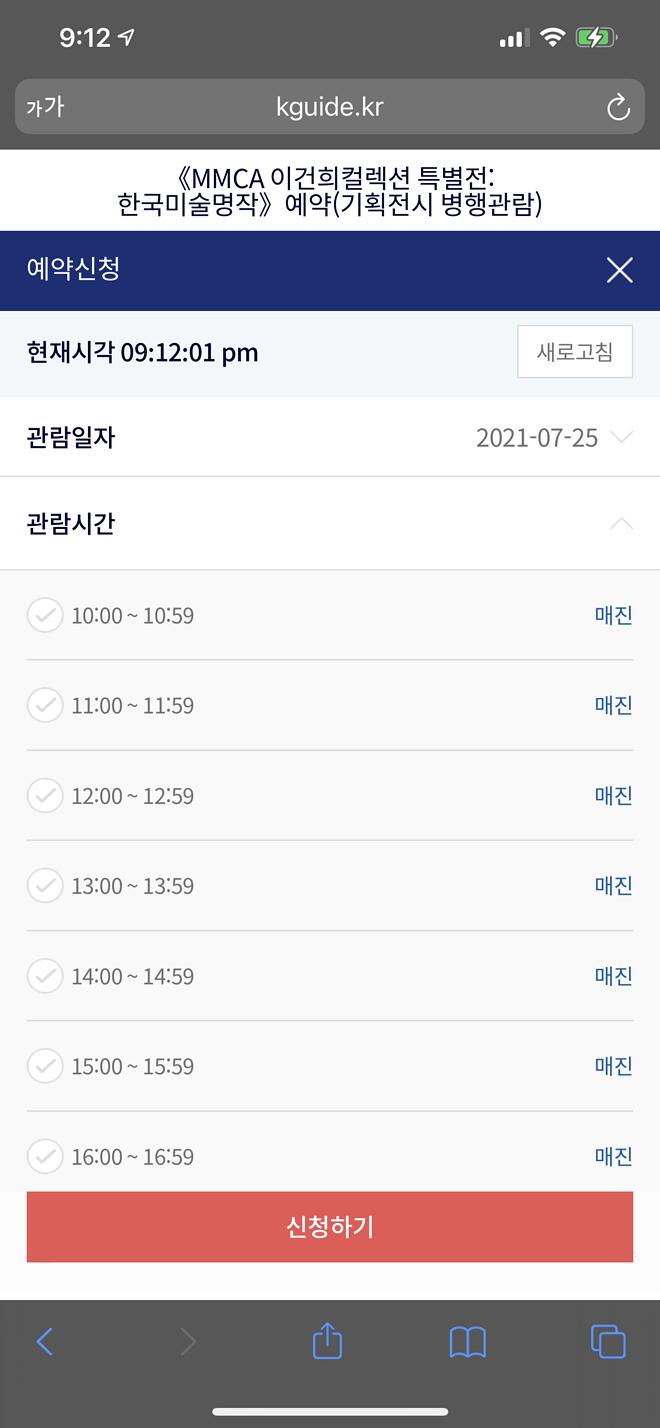The image size is (660, 1428).
Task: Go back using Safari back arrow
Action: coord(44,1341)
